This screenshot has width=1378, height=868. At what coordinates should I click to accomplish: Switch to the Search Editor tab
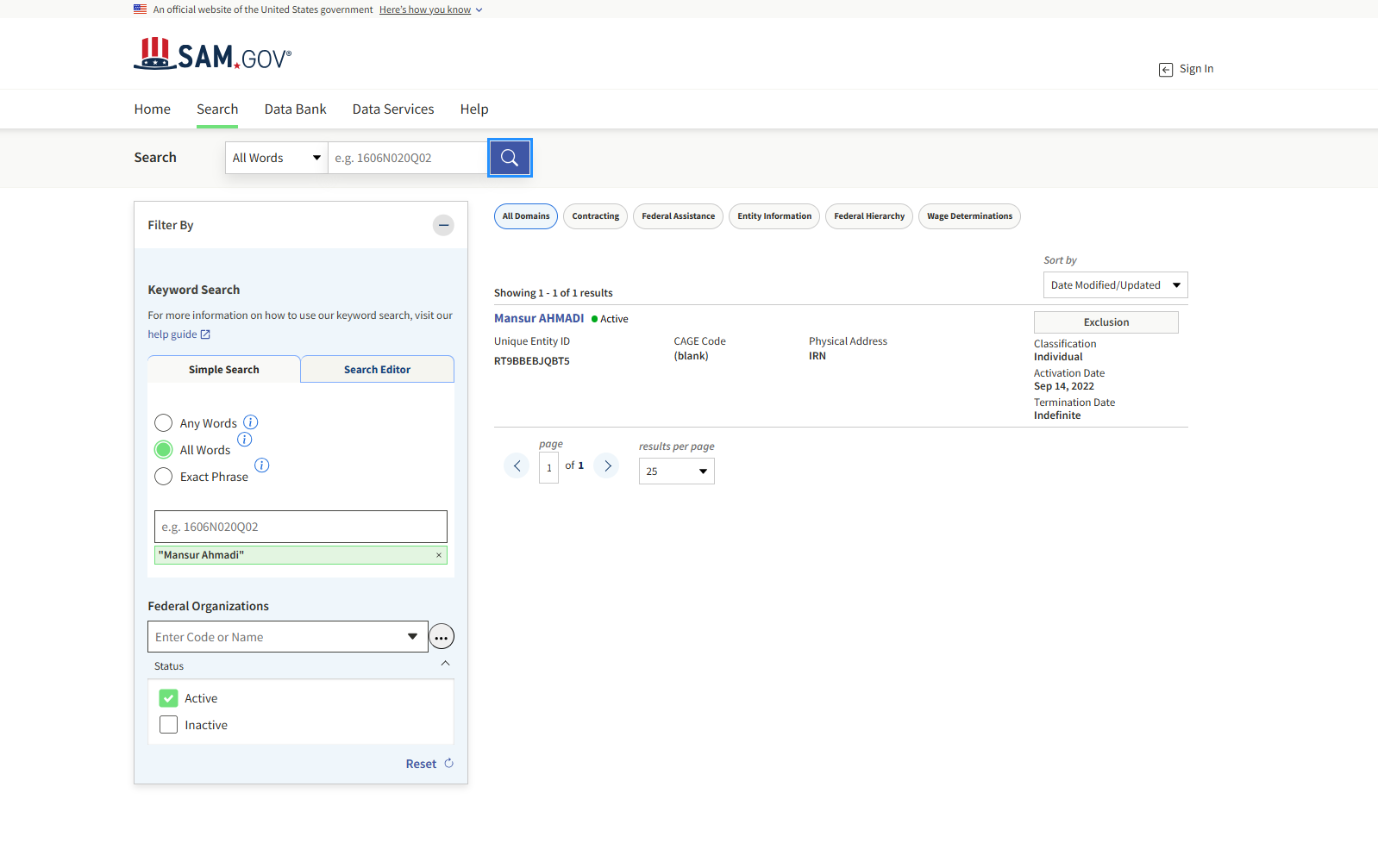377,370
